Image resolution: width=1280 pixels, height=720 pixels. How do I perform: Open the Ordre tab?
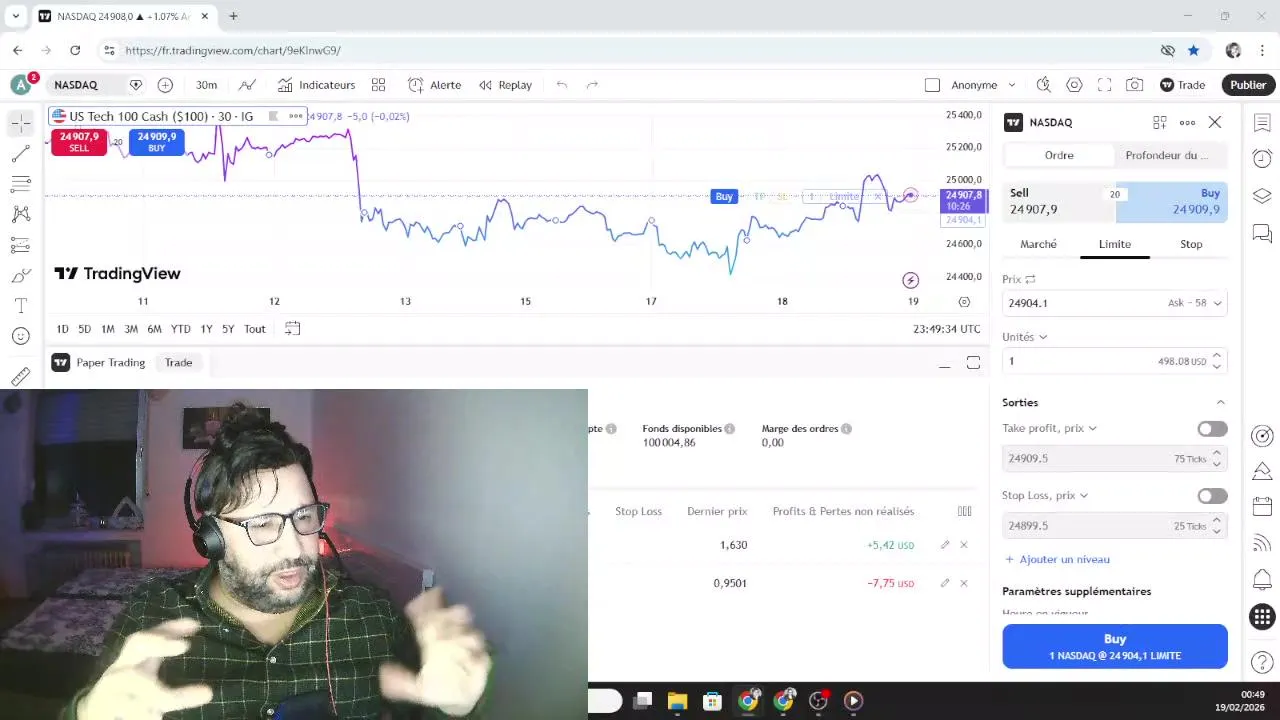pos(1059,155)
